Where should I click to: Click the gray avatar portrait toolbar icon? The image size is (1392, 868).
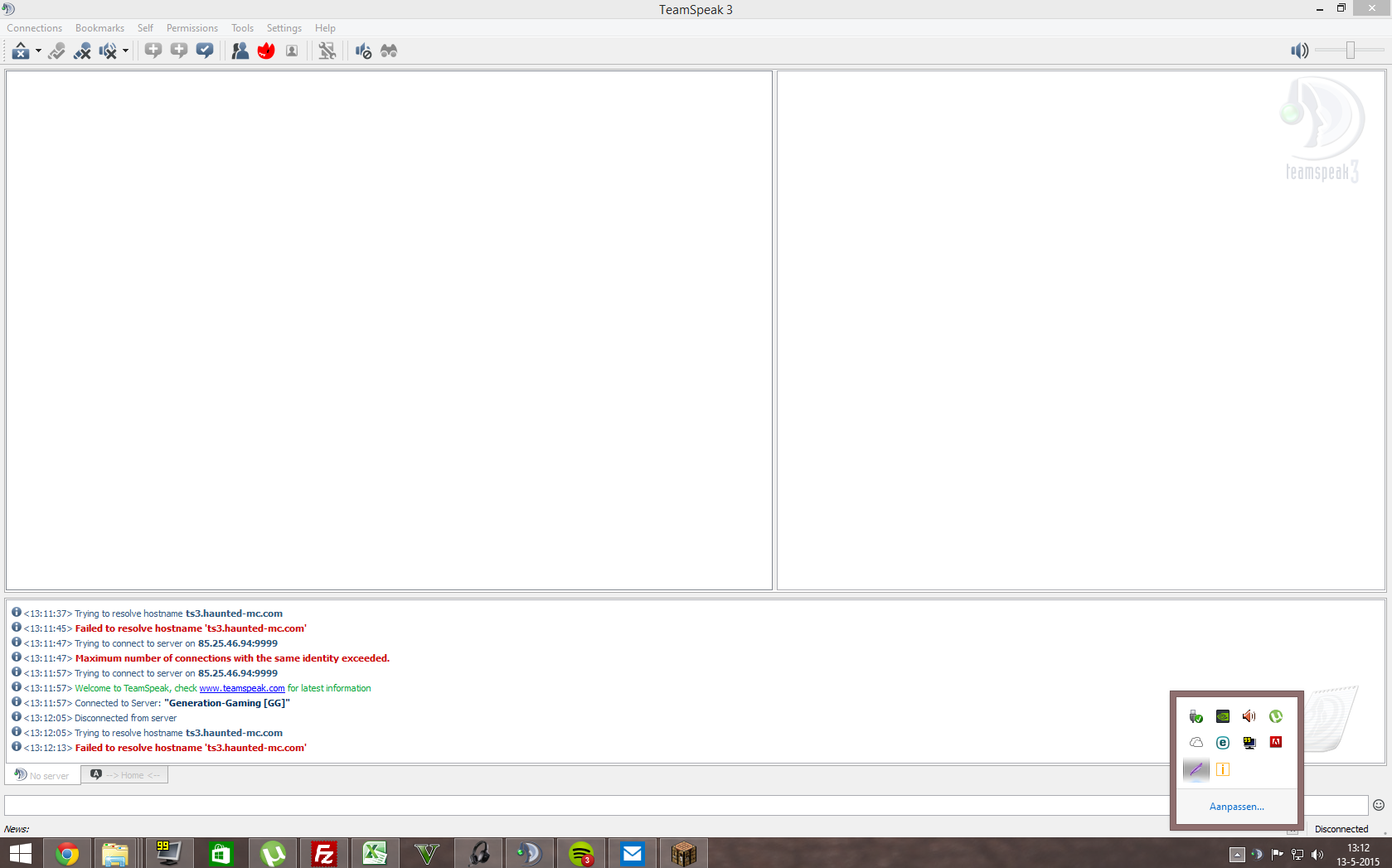(x=292, y=51)
